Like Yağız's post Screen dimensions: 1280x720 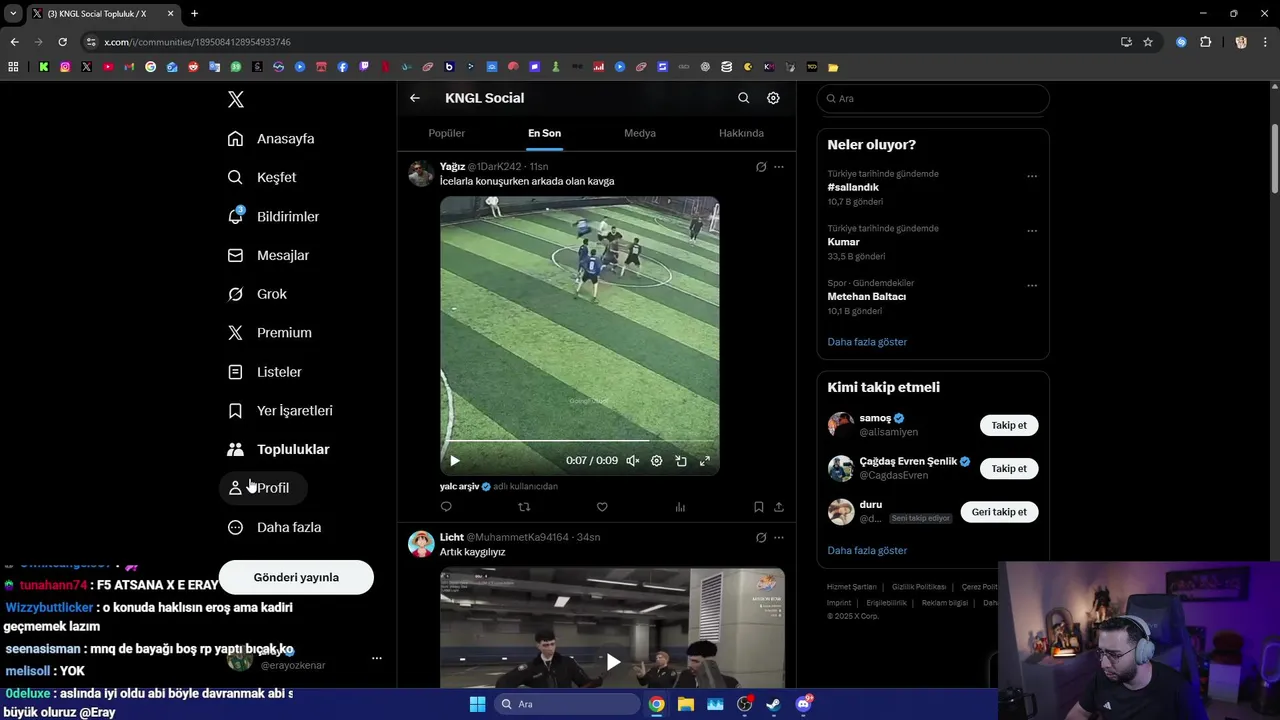[x=602, y=507]
